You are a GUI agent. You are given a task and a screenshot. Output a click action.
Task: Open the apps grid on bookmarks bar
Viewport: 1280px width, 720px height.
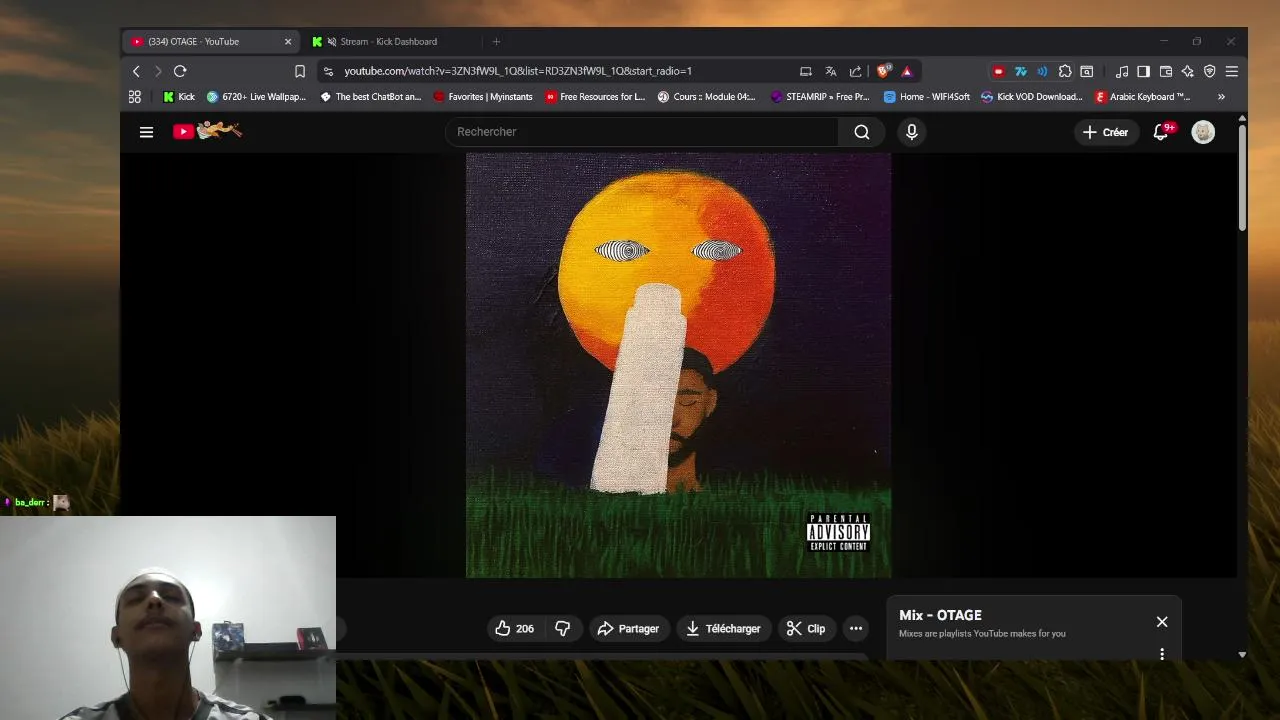[x=135, y=97]
